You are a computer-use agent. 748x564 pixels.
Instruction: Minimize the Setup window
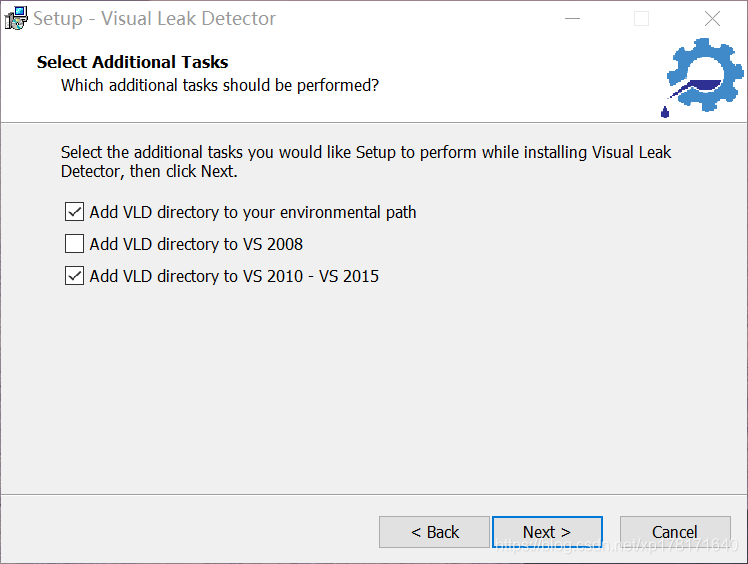click(571, 18)
